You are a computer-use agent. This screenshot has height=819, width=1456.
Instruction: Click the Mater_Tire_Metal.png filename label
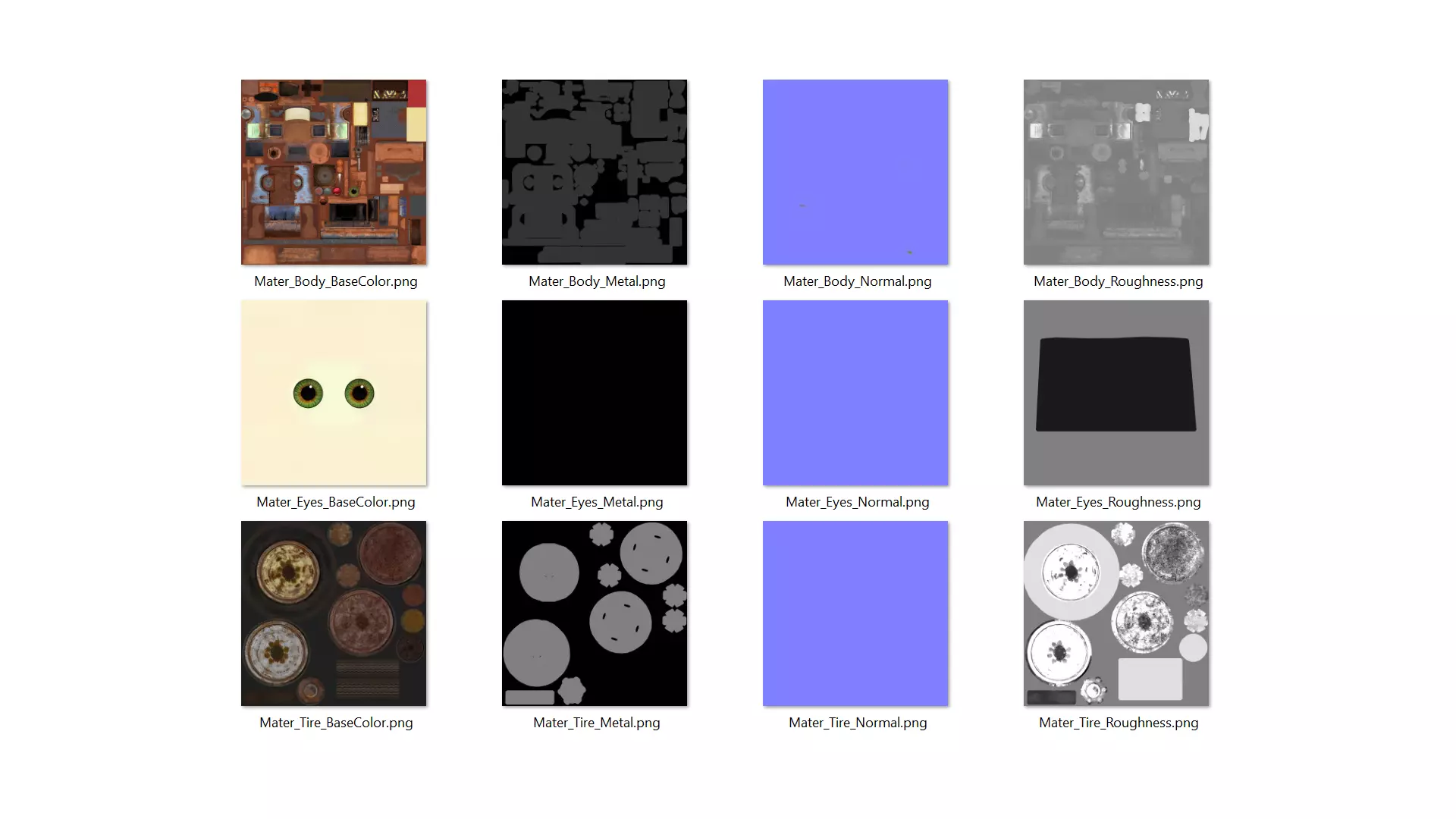pos(596,723)
